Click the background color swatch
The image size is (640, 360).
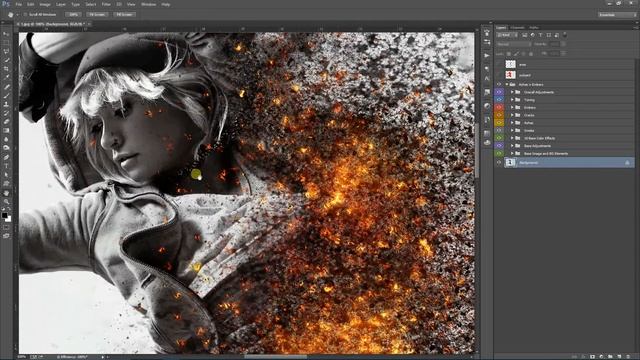pyautogui.click(x=8, y=219)
